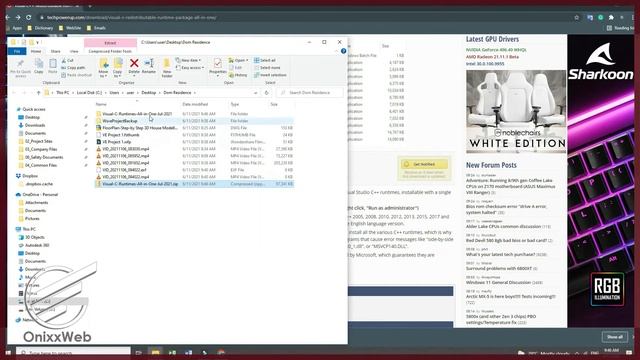Click Chrome's reload page icon
This screenshot has height=360, width=640.
tap(29, 18)
